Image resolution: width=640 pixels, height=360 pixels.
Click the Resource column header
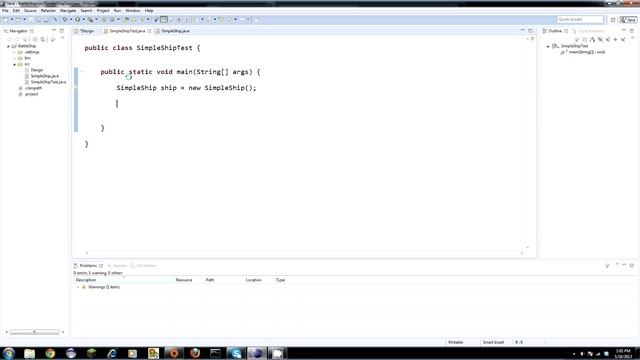[188, 280]
